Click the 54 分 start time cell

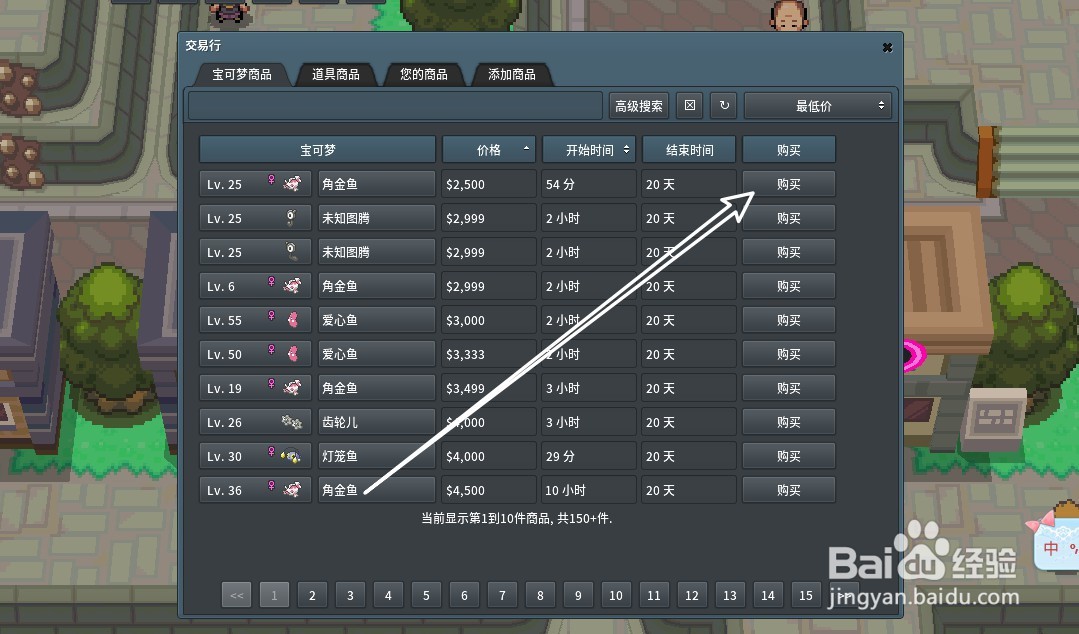pos(589,184)
